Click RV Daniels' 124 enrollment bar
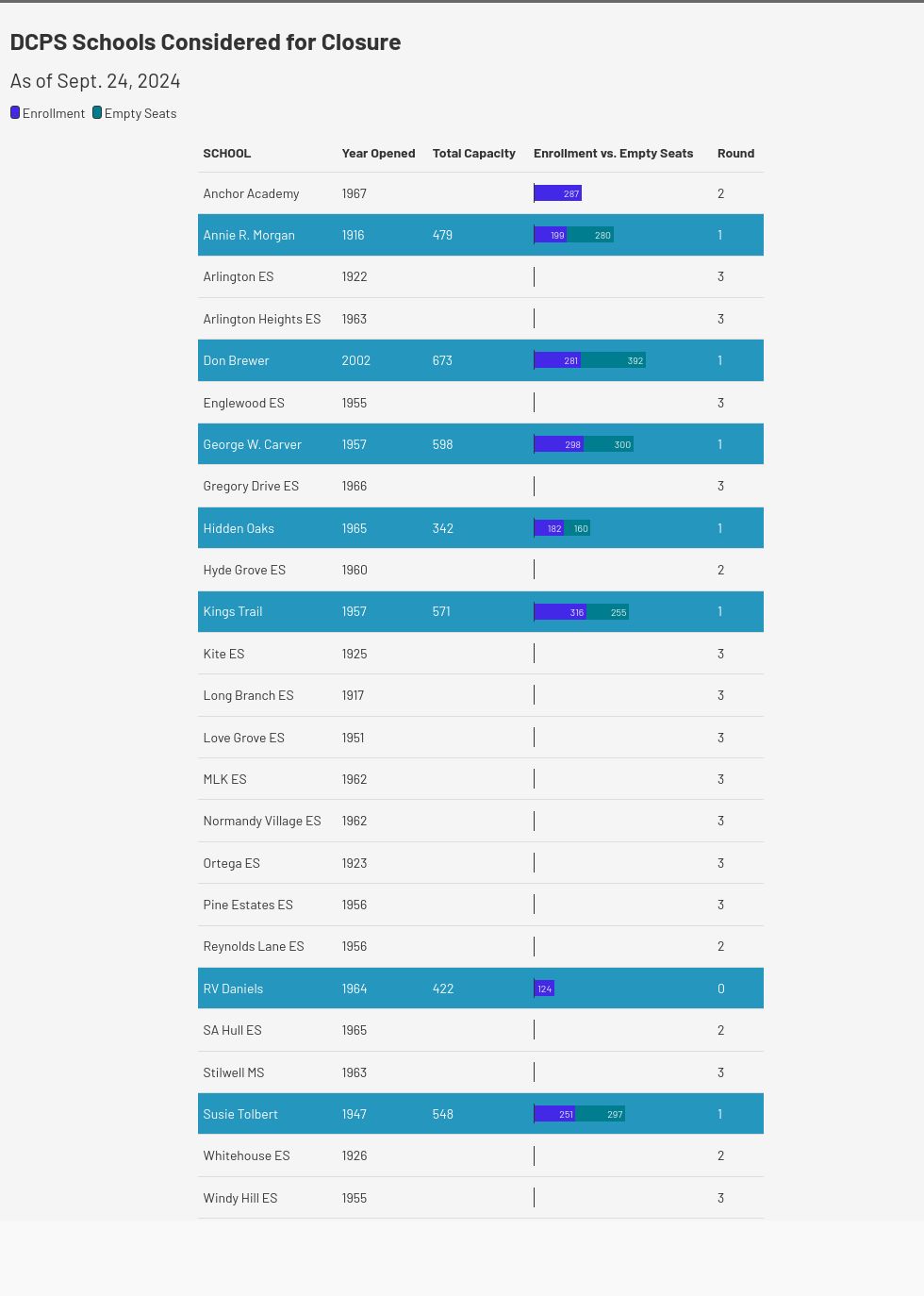This screenshot has width=924, height=1296. (x=544, y=989)
